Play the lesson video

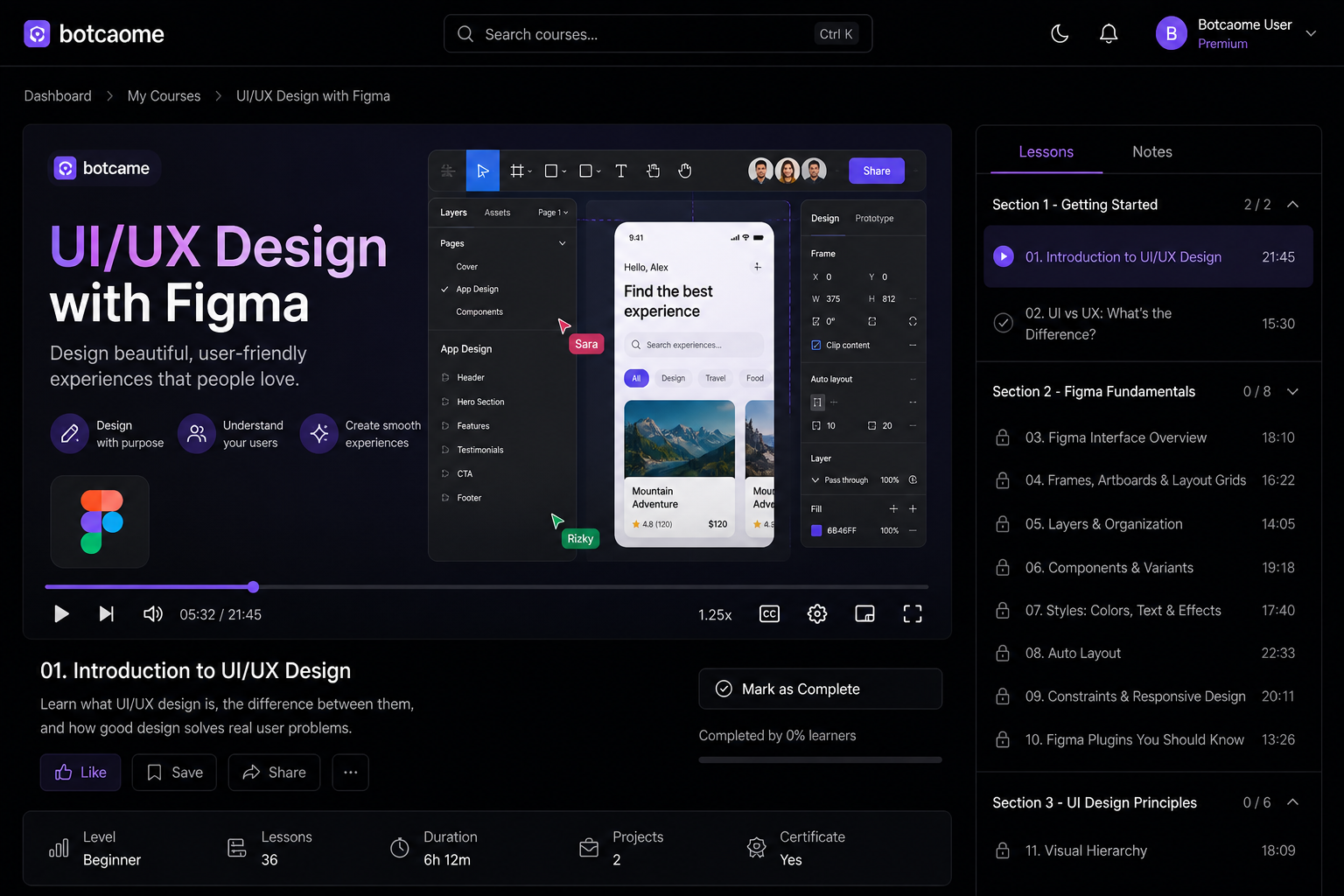click(x=61, y=614)
